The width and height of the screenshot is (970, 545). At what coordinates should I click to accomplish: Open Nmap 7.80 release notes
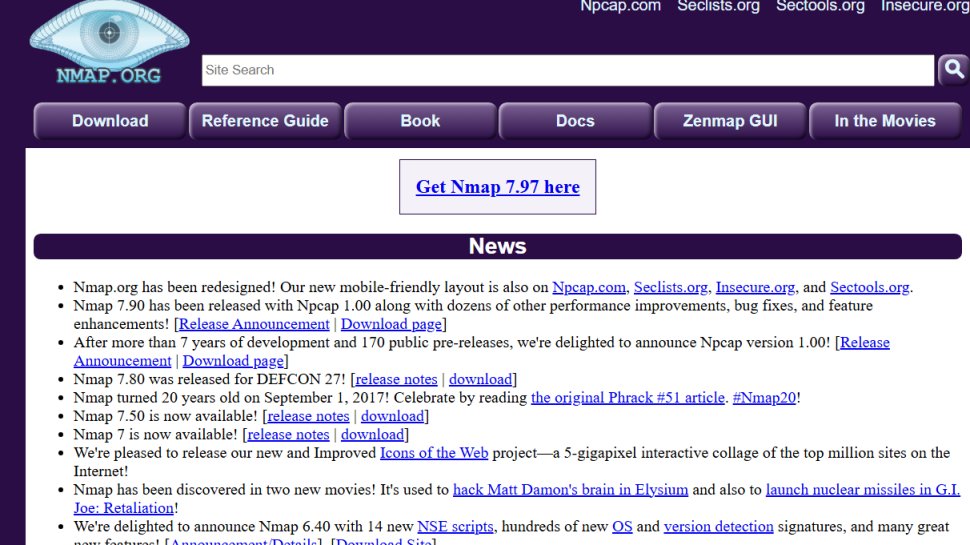click(396, 379)
